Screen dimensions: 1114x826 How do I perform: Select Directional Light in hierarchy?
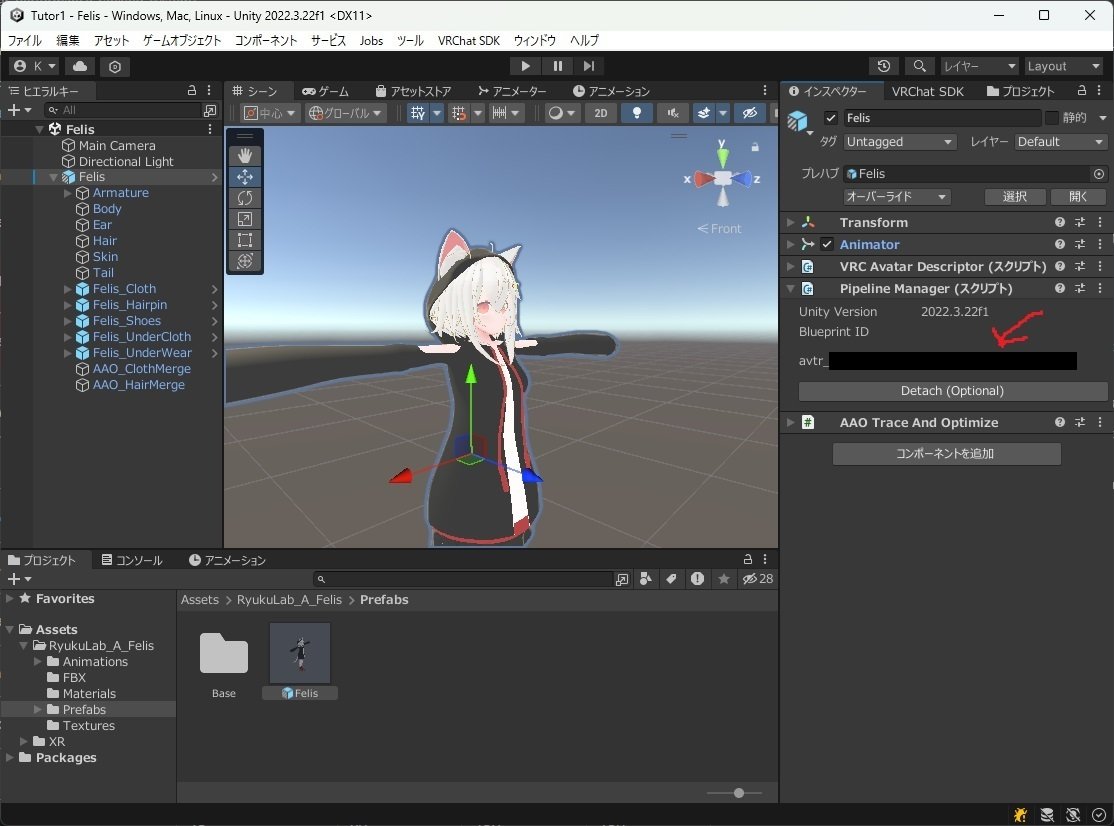click(126, 162)
